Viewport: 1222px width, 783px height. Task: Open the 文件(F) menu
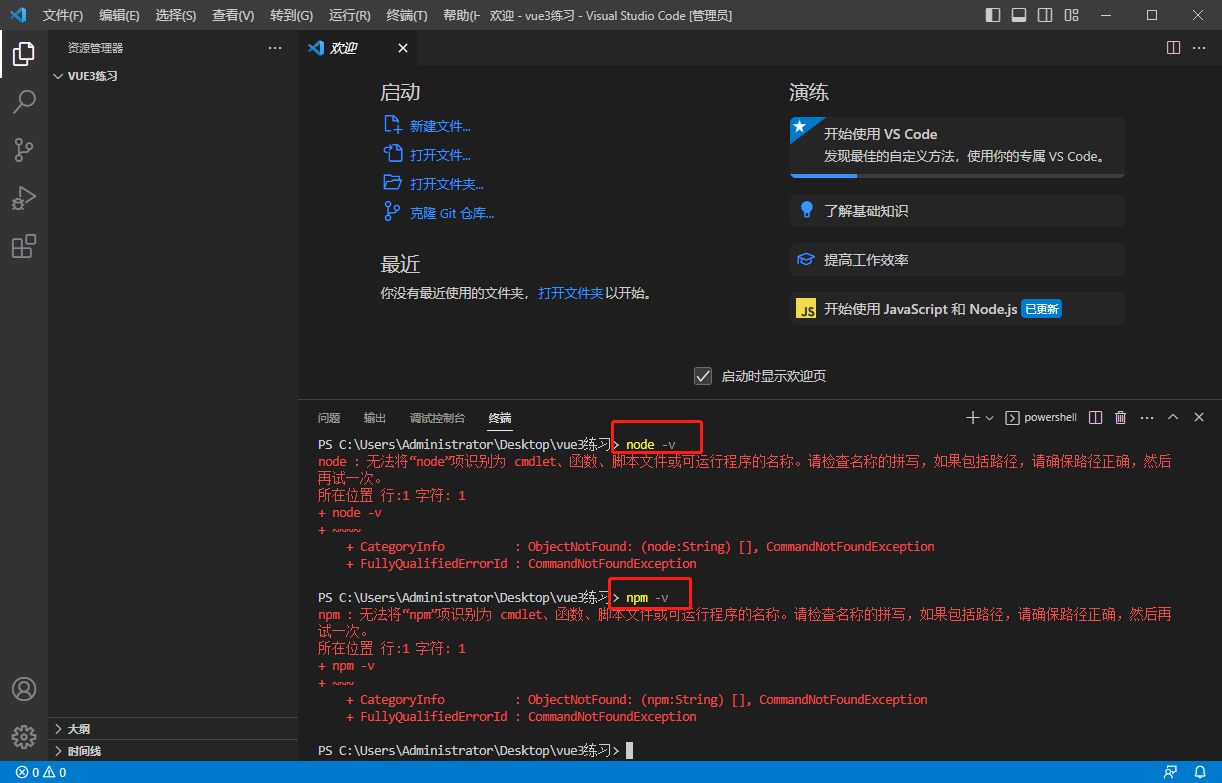coord(63,15)
